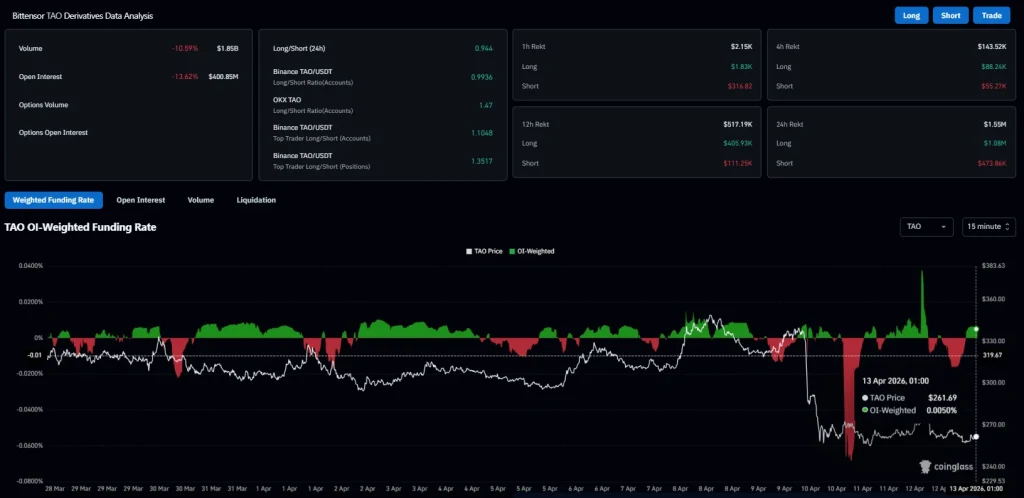Image resolution: width=1024 pixels, height=498 pixels.
Task: Click the green OI-Weighted marker dot
Action: 976,330
